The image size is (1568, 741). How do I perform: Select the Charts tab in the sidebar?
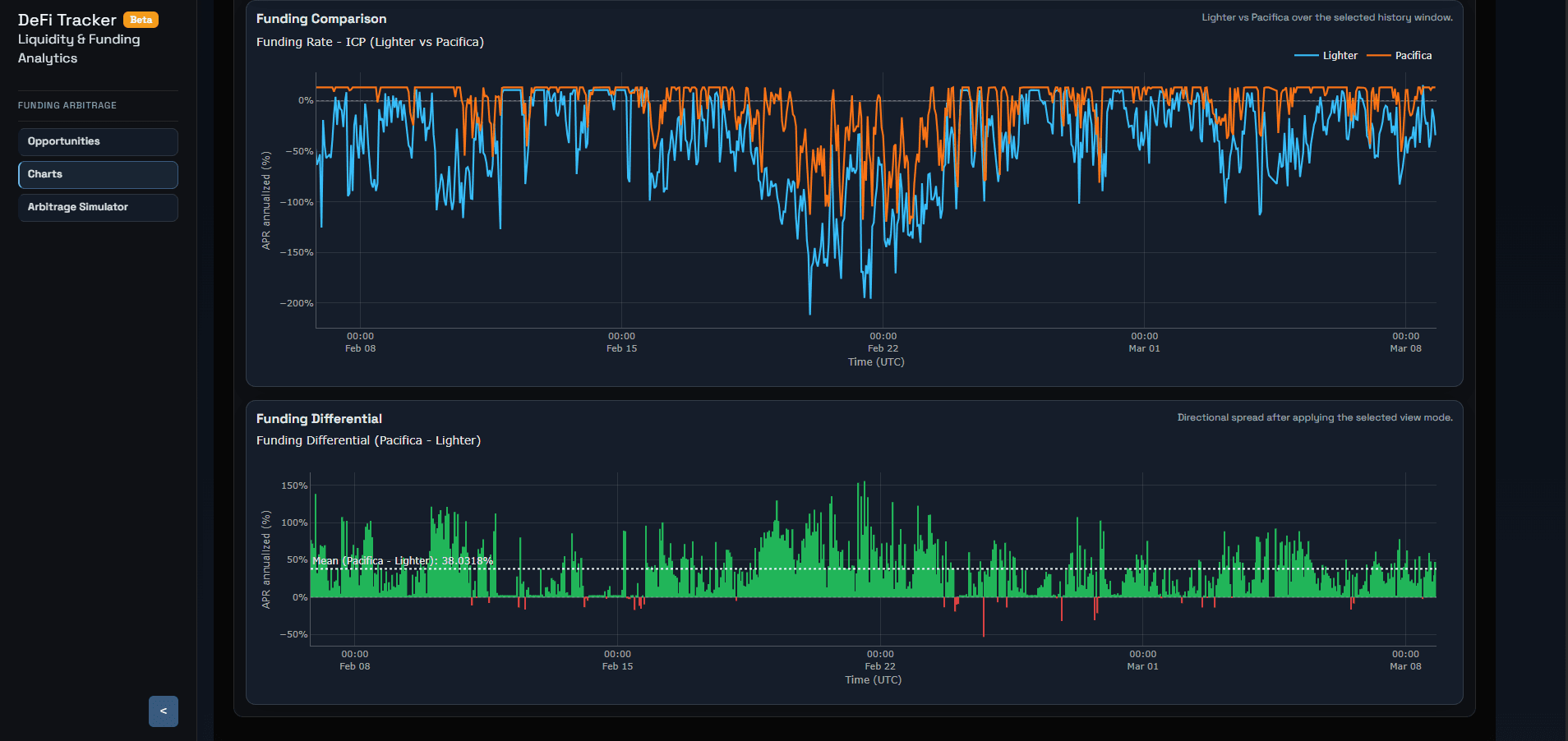click(98, 174)
